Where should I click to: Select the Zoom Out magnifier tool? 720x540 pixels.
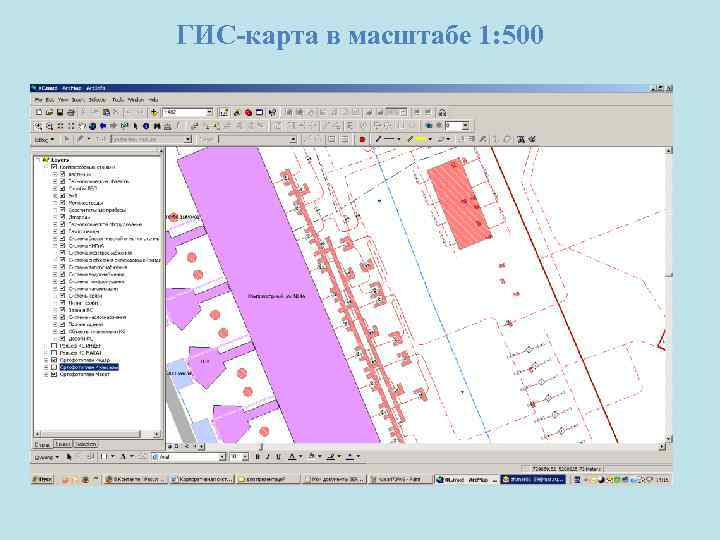point(50,126)
